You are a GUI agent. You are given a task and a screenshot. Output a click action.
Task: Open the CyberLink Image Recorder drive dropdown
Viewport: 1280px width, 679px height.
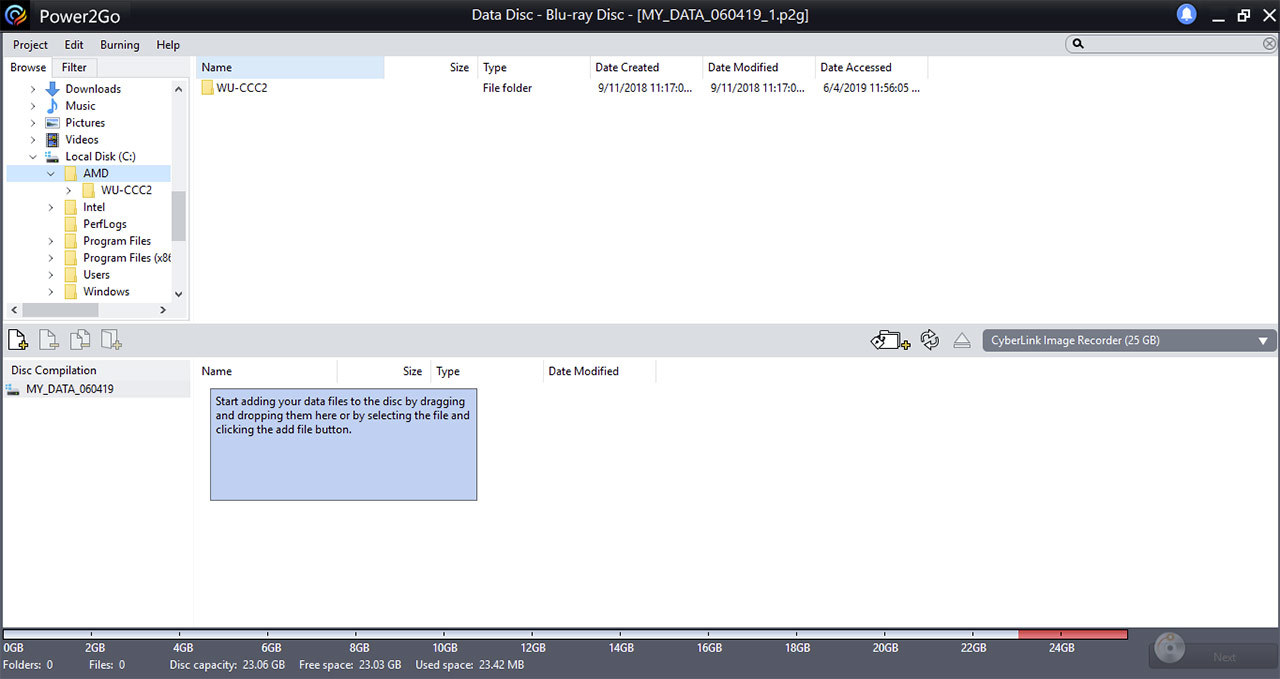1129,340
